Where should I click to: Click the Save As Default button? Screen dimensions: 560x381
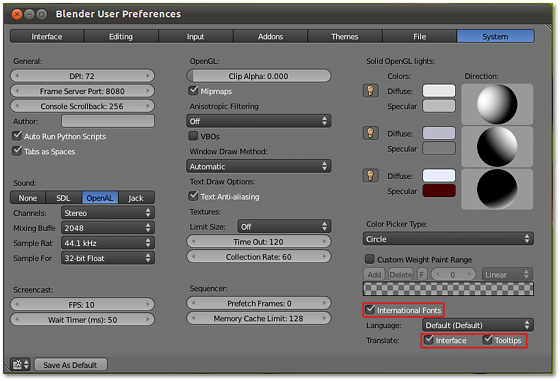(x=70, y=365)
